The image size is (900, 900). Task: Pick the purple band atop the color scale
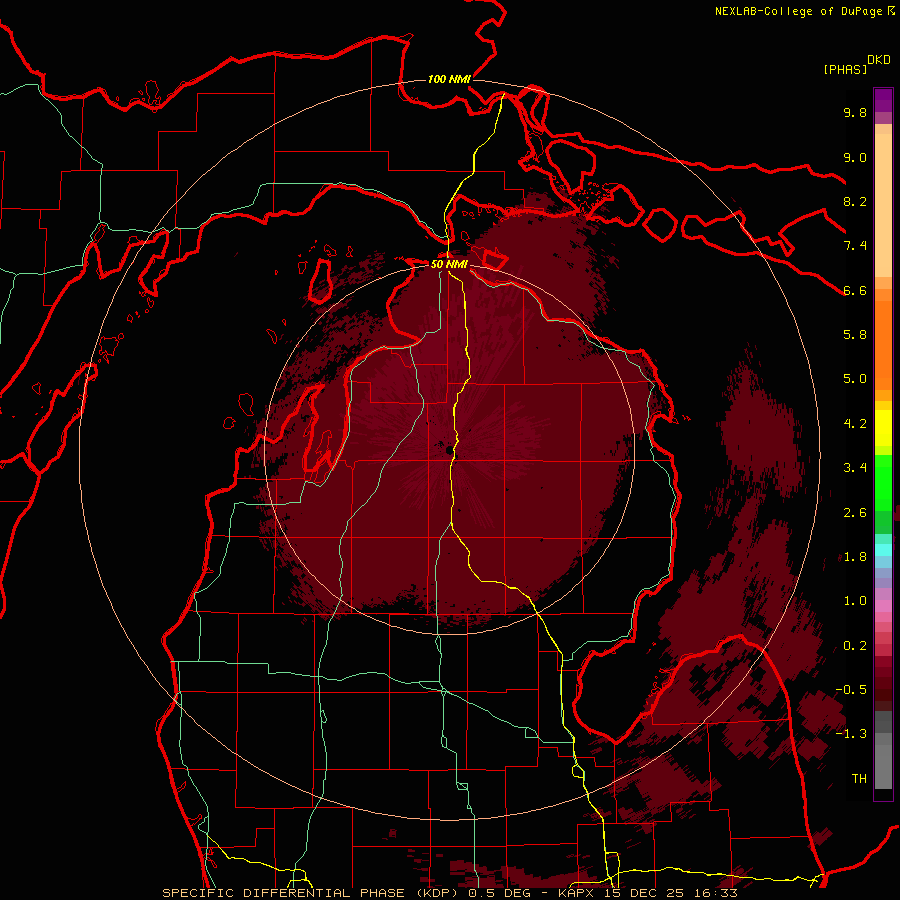point(883,100)
